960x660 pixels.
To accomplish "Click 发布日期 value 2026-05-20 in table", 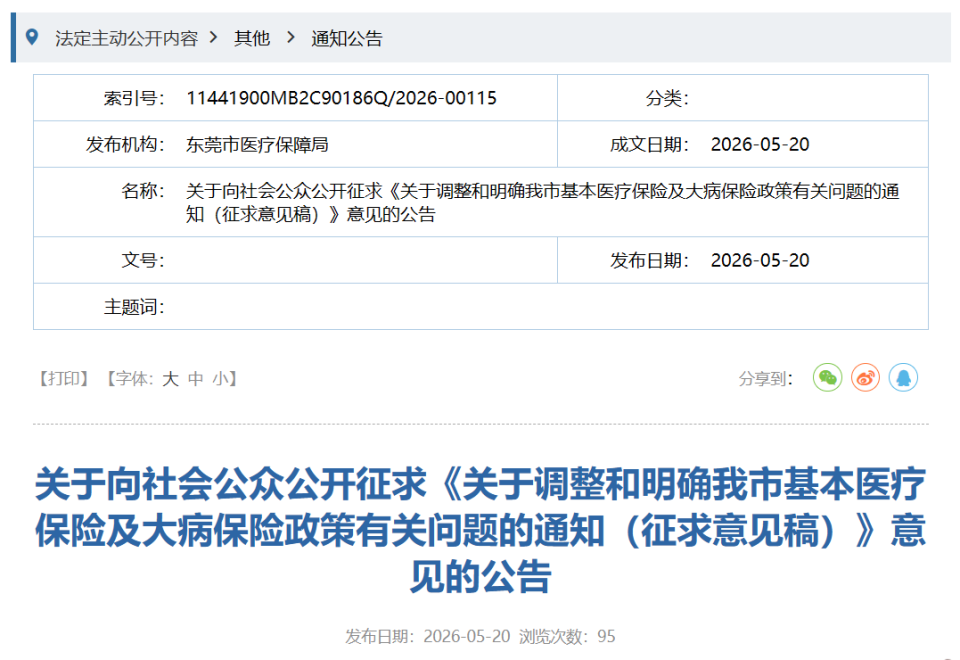I will tap(760, 260).
